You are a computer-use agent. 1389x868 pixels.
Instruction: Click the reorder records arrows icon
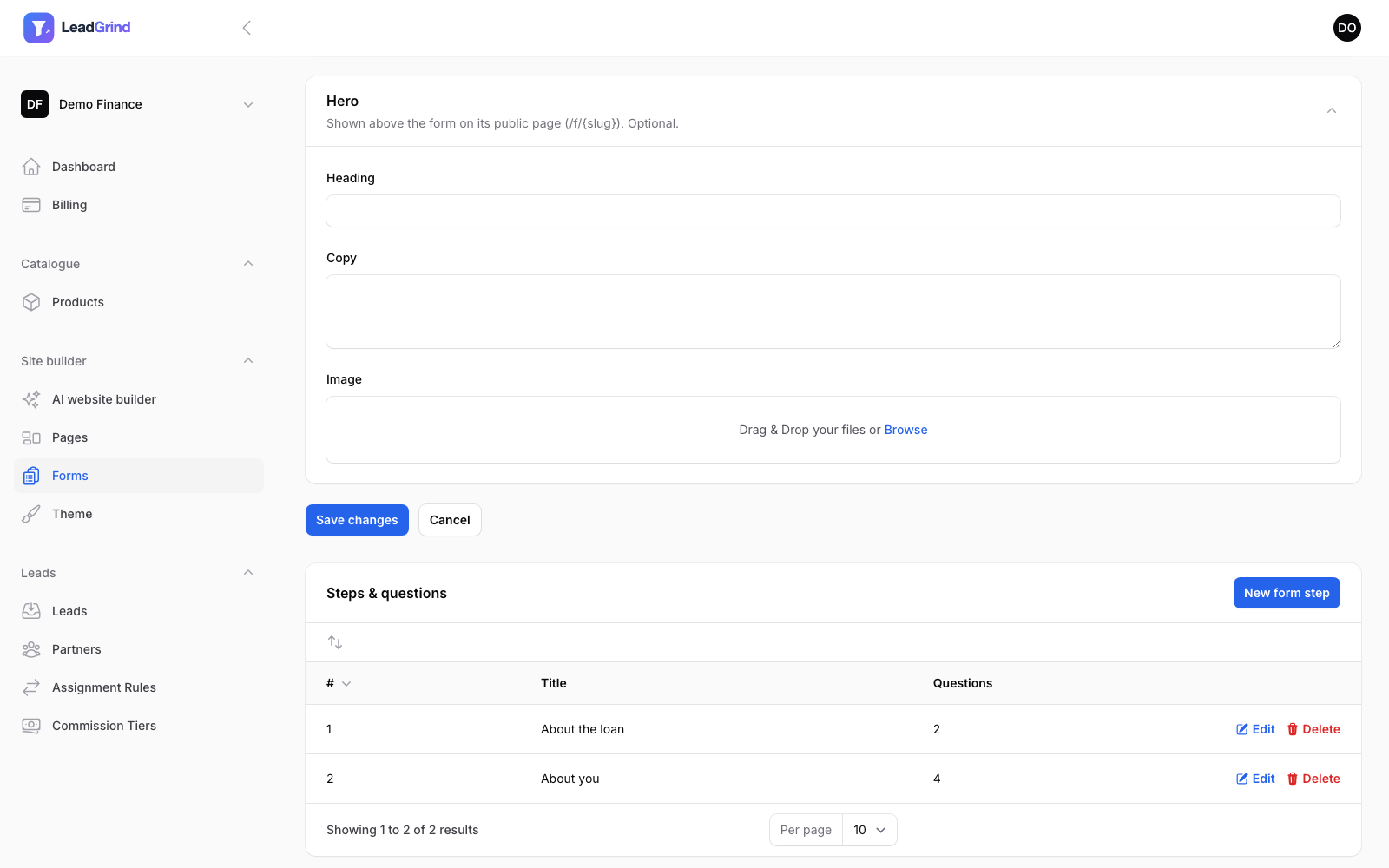click(335, 642)
